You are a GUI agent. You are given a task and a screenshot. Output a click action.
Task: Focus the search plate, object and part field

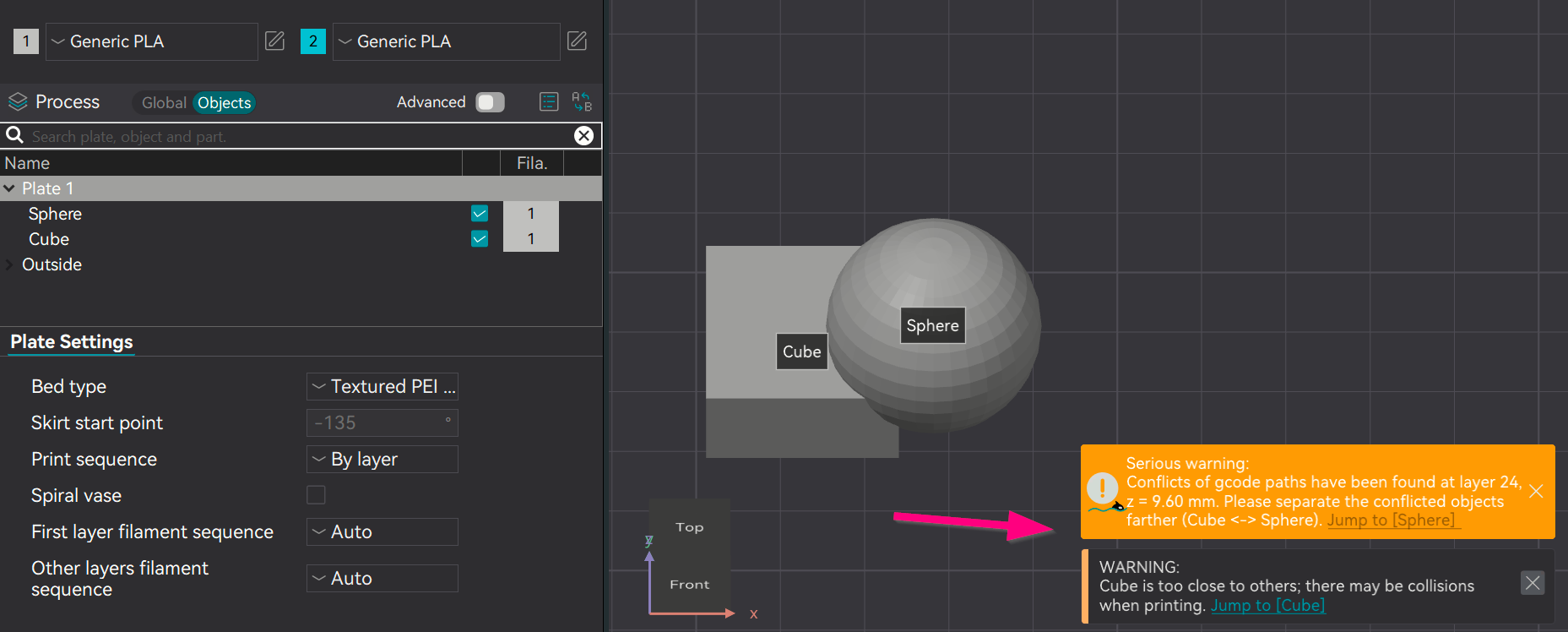pos(300,136)
